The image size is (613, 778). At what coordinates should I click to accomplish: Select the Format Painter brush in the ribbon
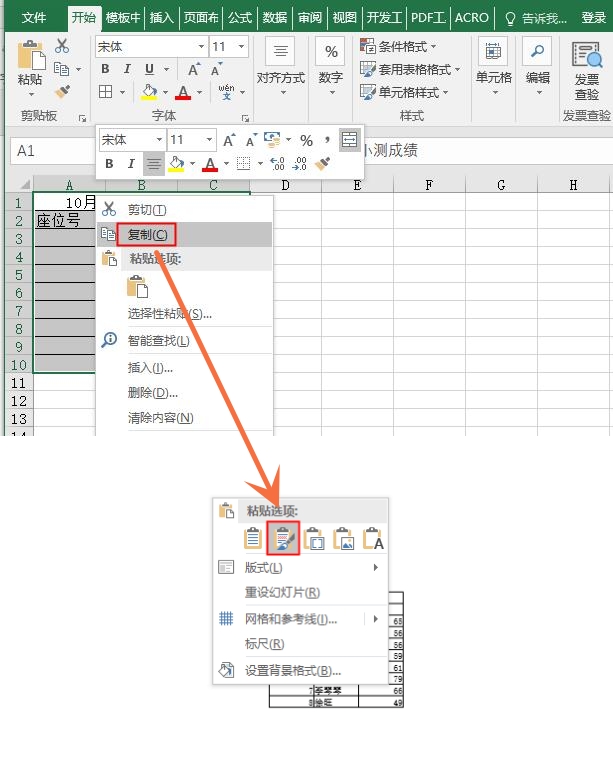pos(63,92)
